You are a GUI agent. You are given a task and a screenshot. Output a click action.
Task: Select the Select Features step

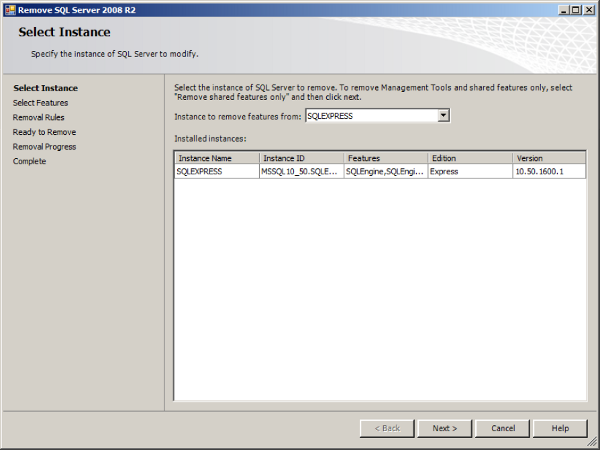point(40,103)
